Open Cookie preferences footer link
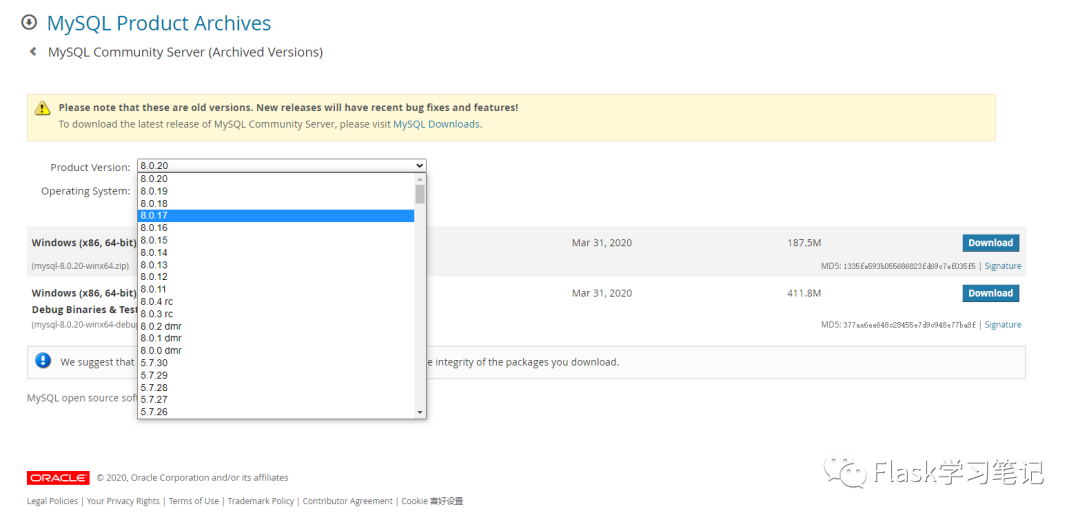The width and height of the screenshot is (1080, 520). (433, 501)
